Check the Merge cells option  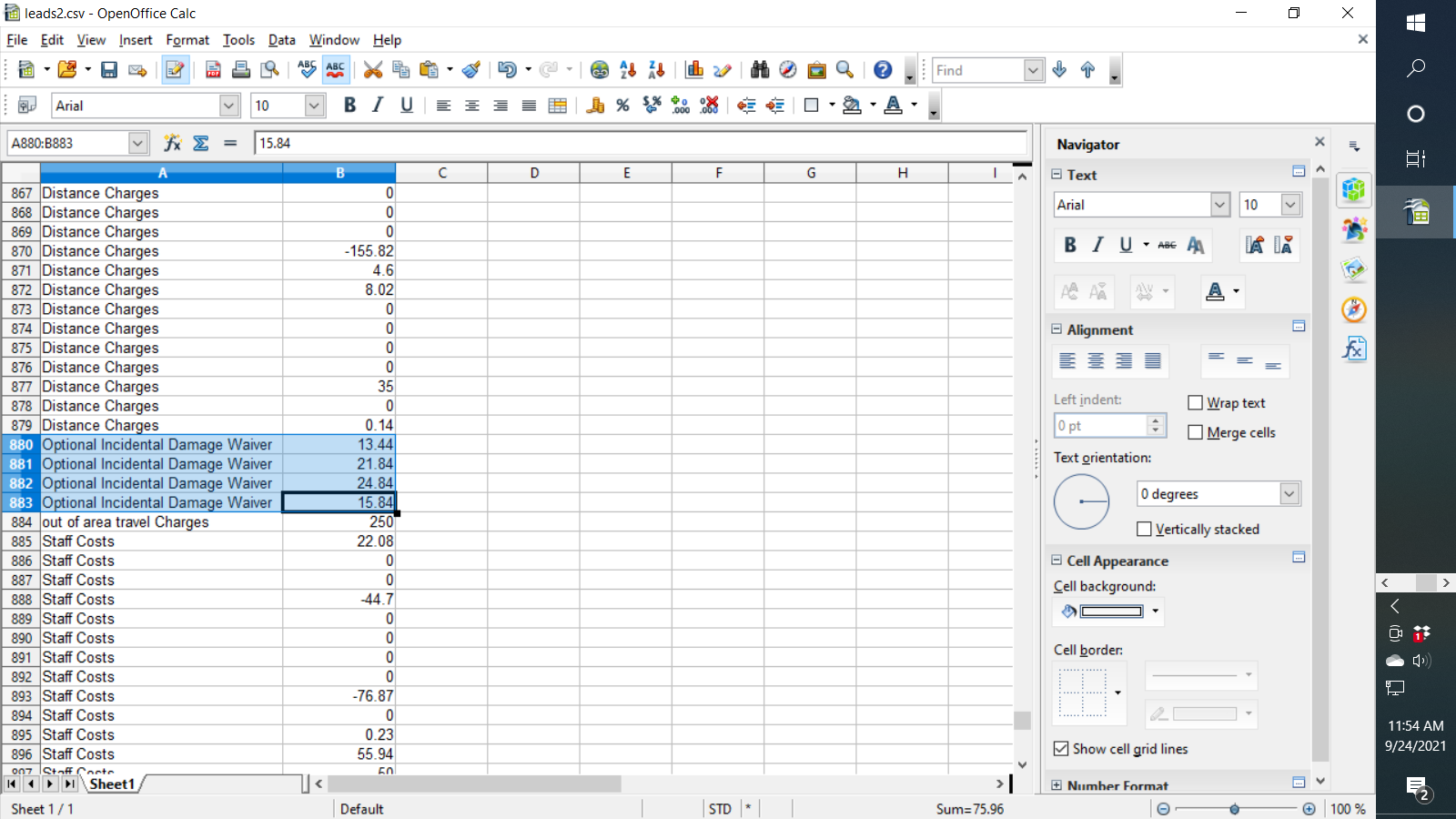(x=1196, y=433)
